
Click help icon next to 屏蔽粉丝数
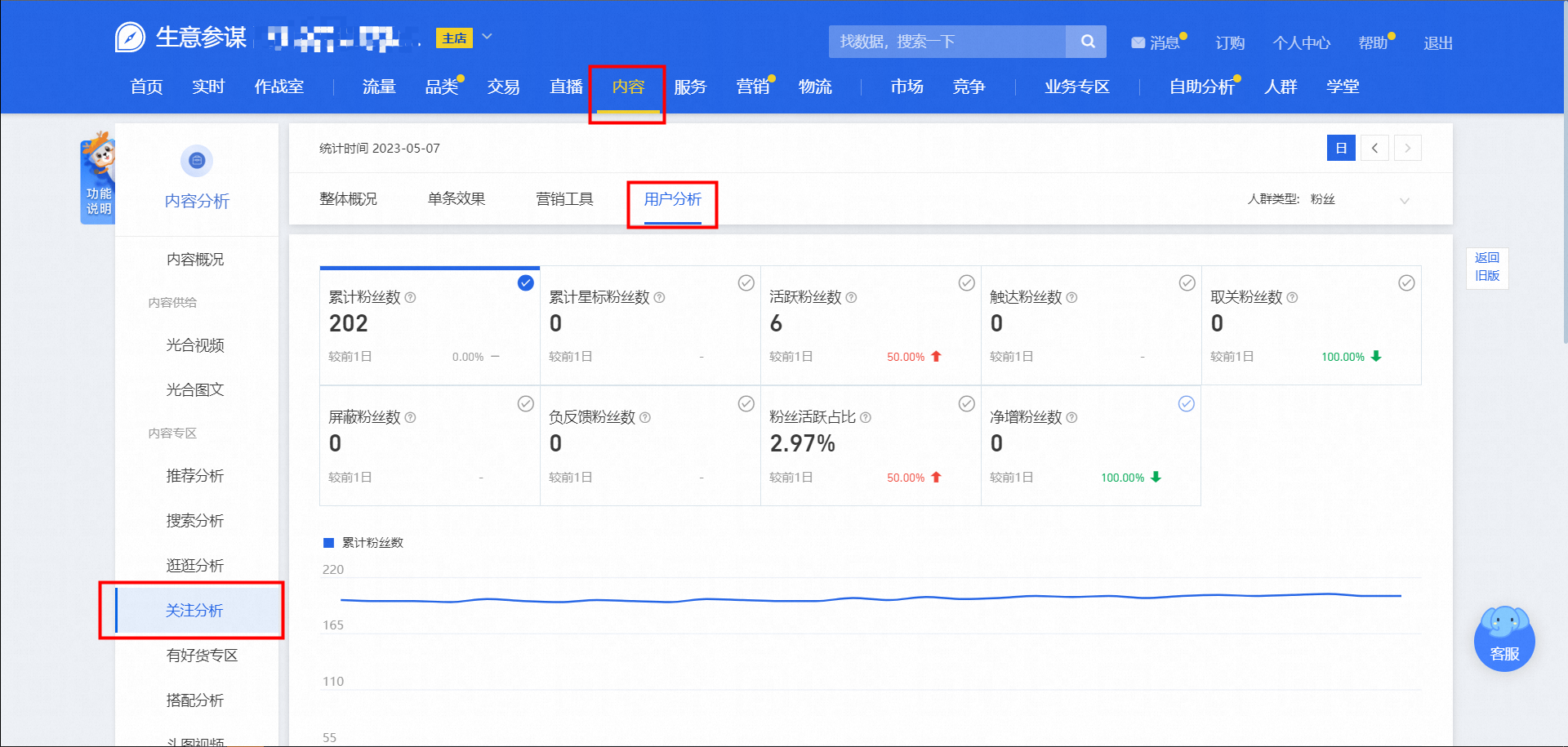tap(410, 418)
